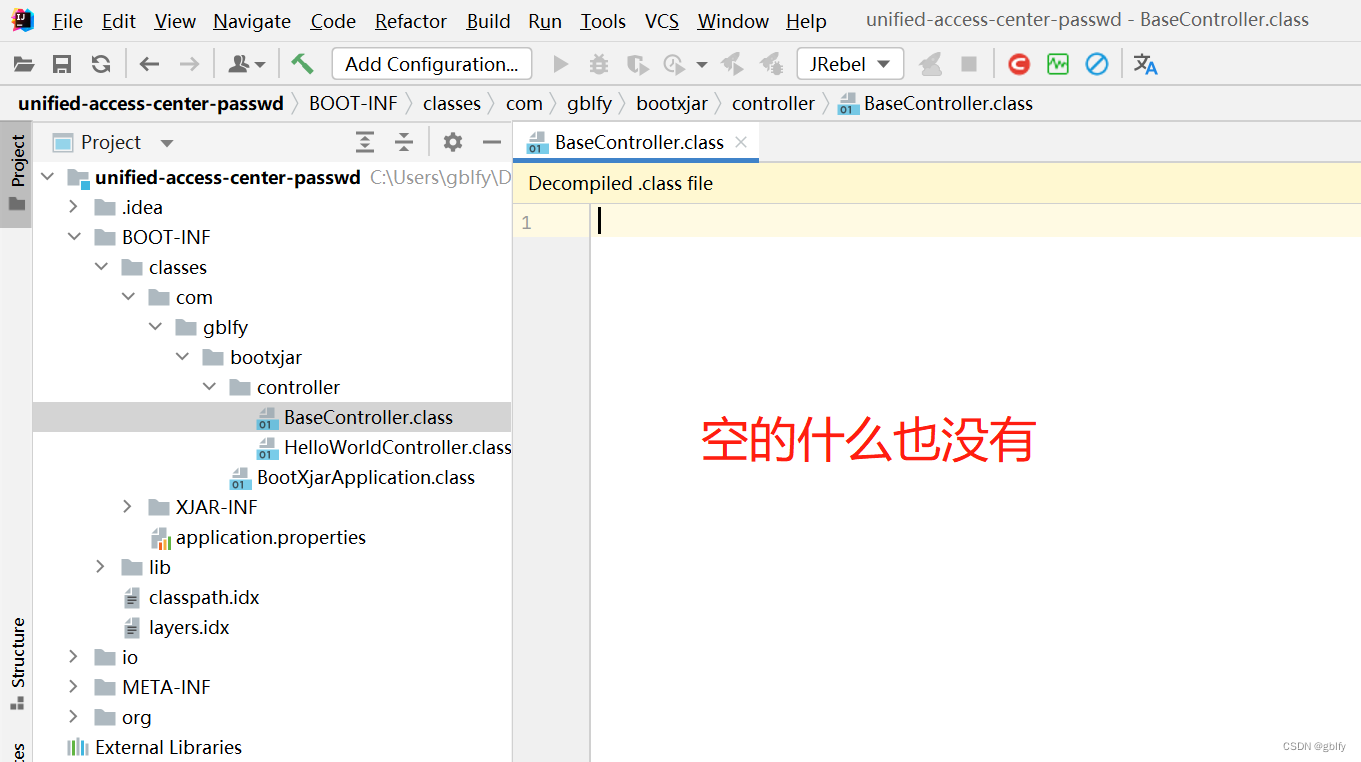
Task: Select classpath.idx file
Action: pos(204,597)
